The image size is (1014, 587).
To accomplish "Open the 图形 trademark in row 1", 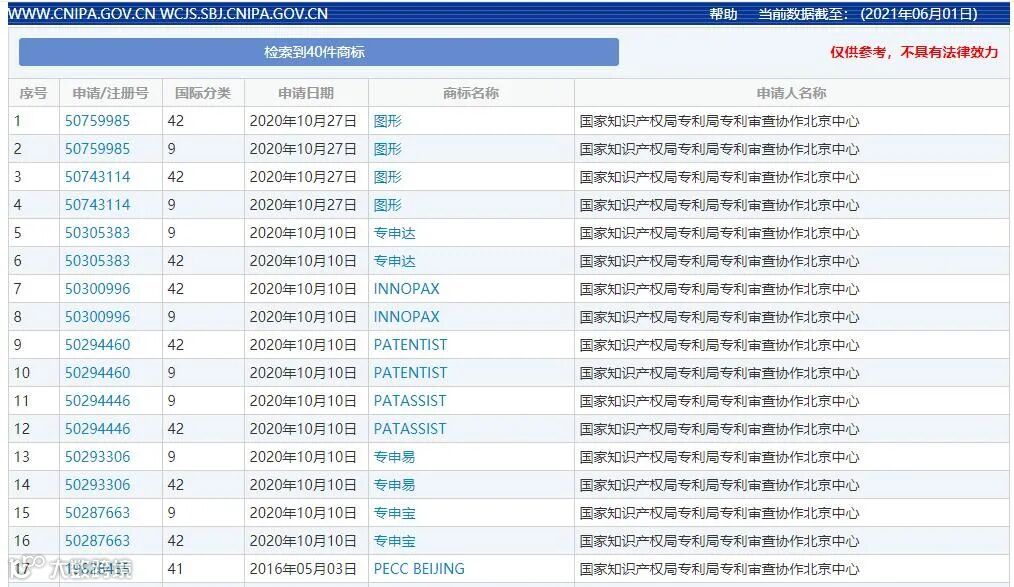I will (x=387, y=121).
